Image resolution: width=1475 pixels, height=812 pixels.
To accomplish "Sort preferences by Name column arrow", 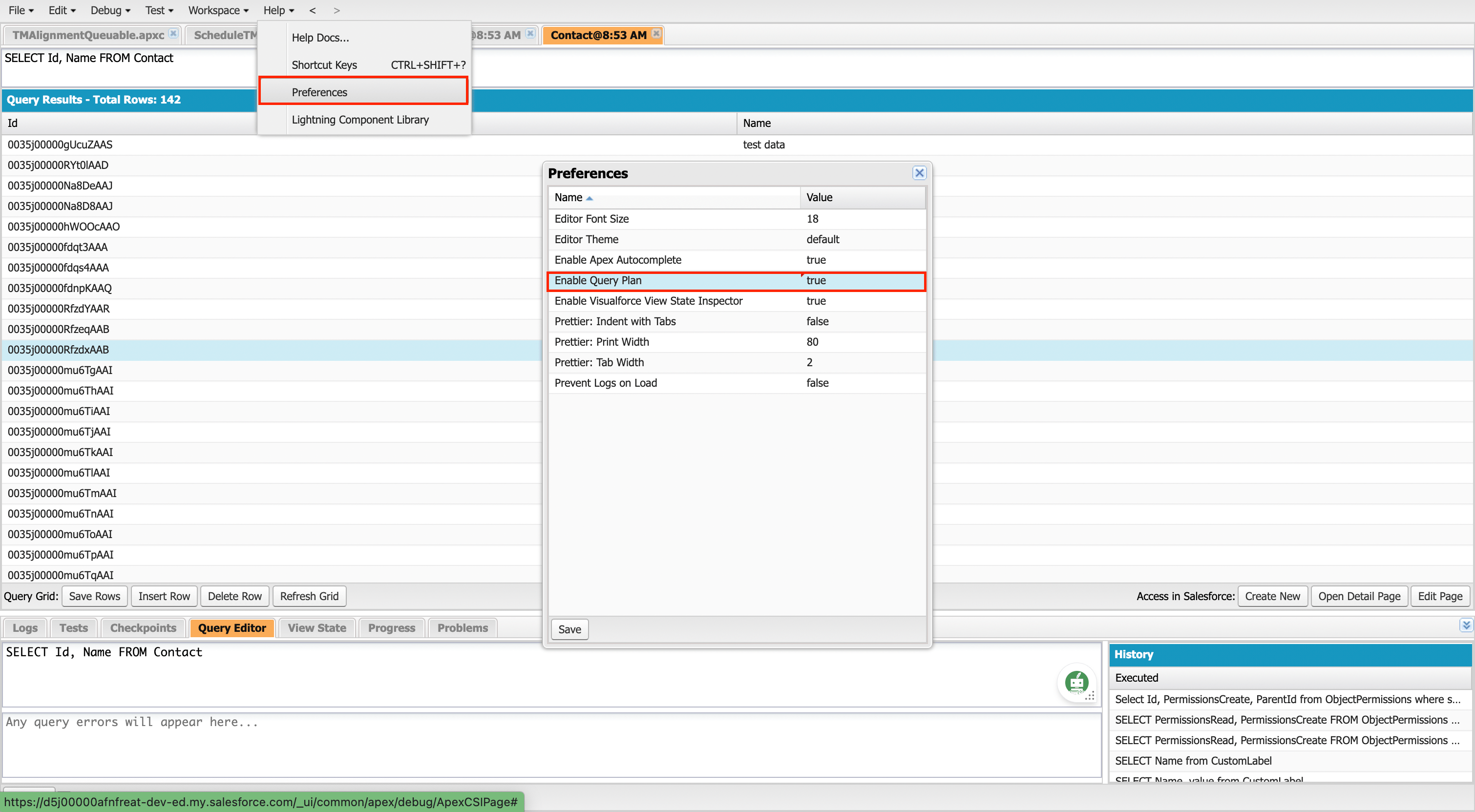I will coord(589,198).
